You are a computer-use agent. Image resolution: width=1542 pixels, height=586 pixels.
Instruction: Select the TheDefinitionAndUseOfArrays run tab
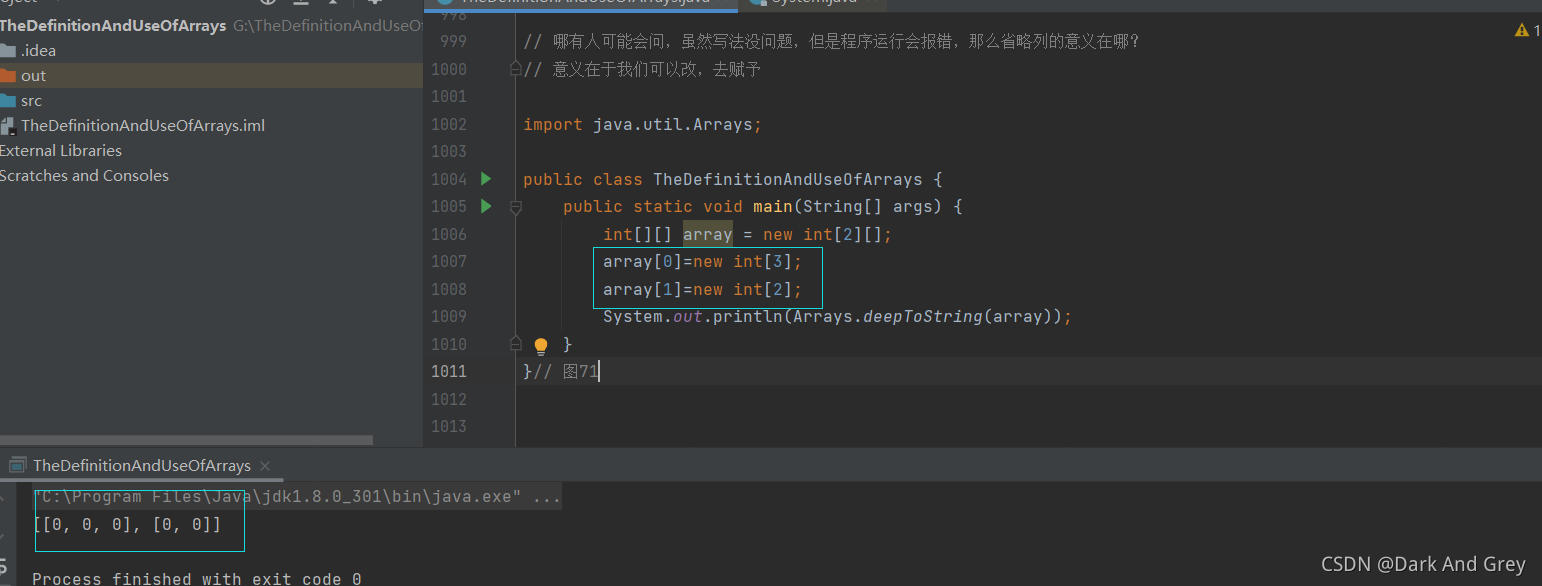(x=141, y=465)
